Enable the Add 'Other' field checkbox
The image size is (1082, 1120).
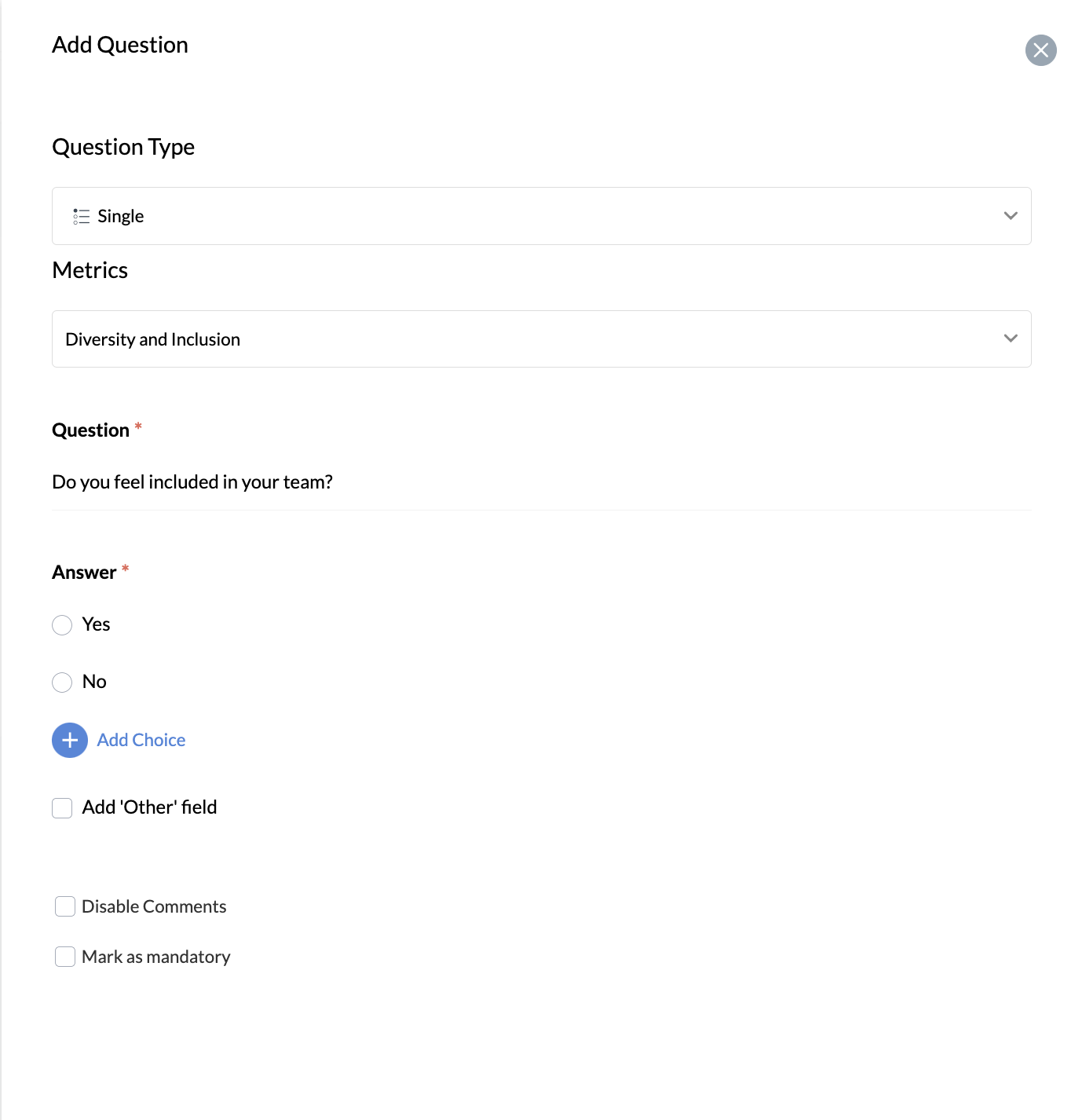pyautogui.click(x=62, y=808)
